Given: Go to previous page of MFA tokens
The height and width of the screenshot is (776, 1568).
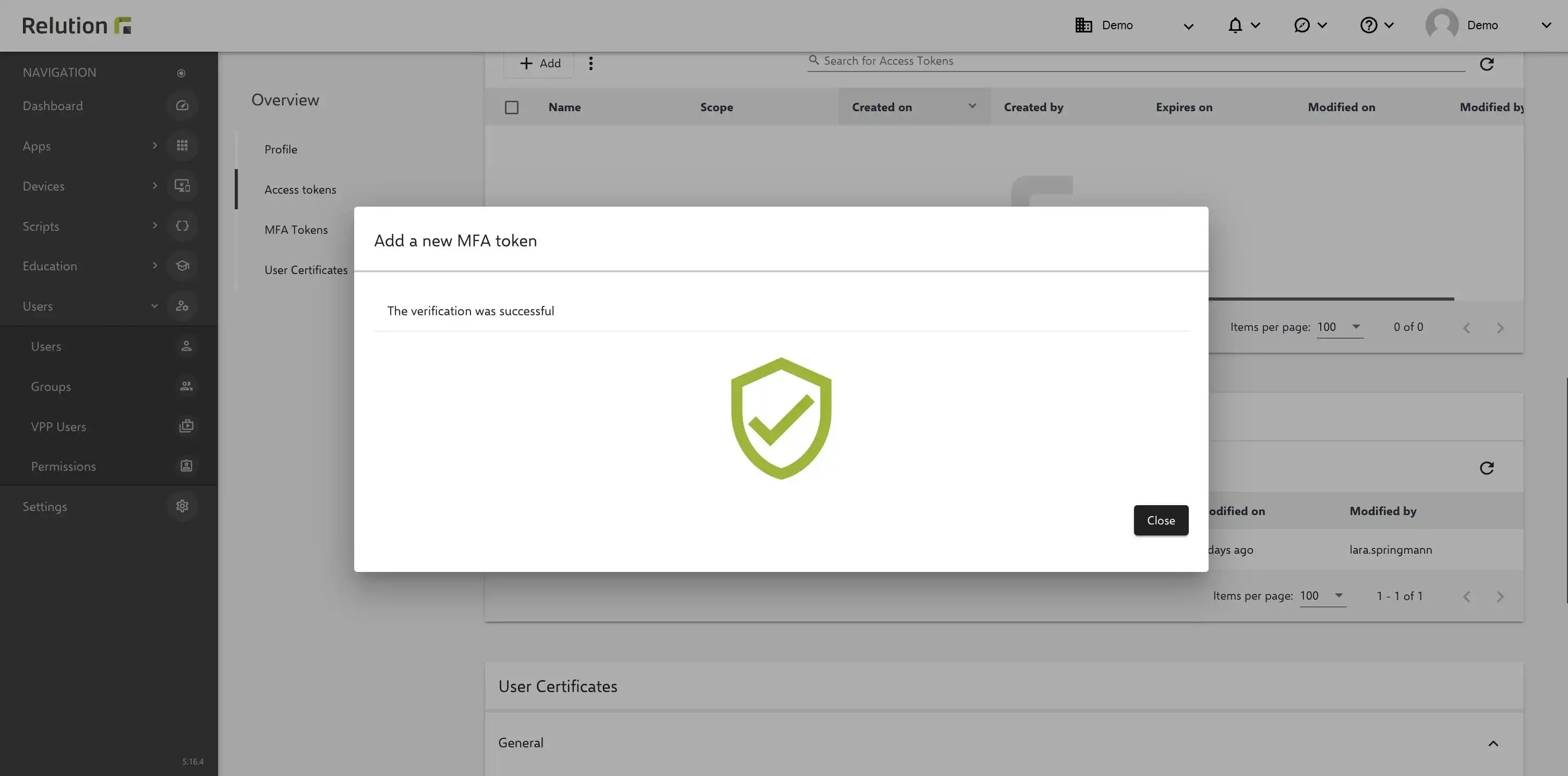Looking at the screenshot, I should (1466, 596).
